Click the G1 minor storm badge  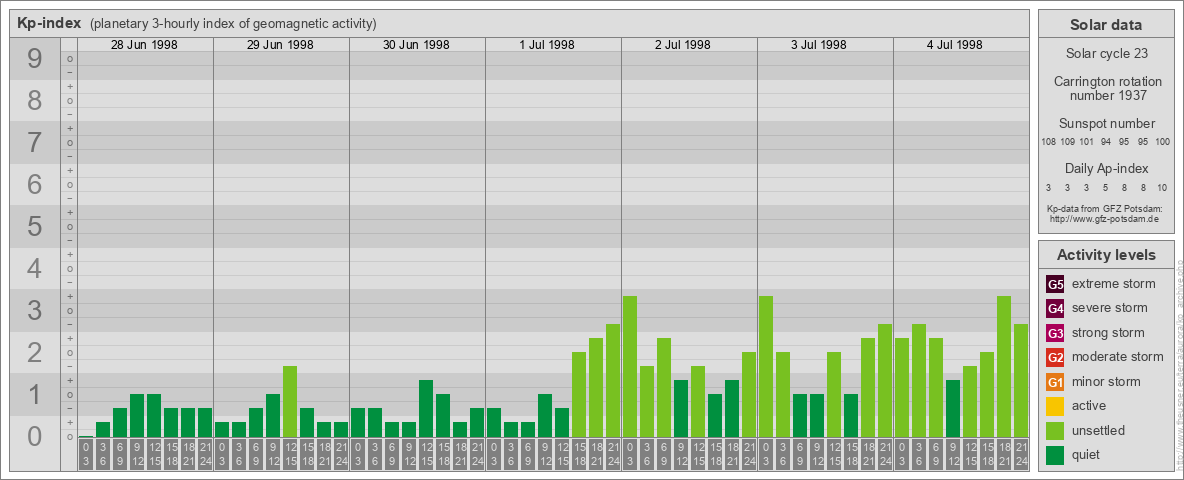click(x=1055, y=382)
